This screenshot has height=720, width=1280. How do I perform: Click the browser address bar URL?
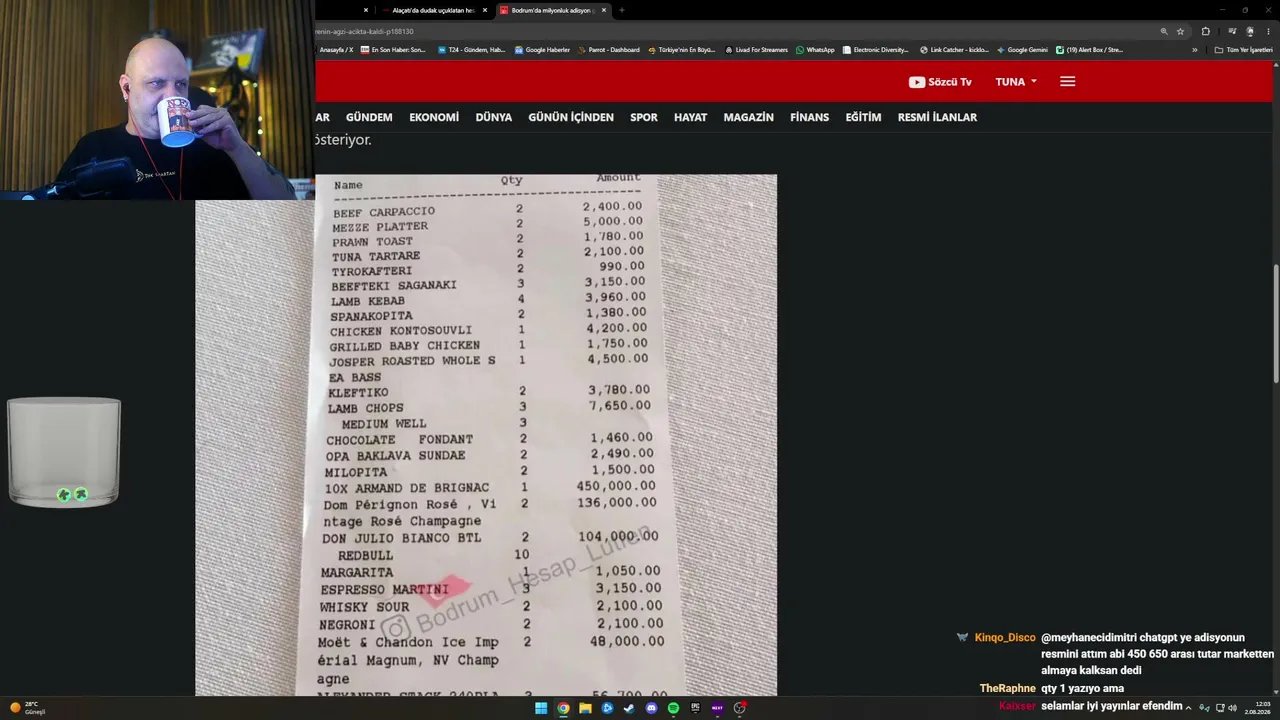(364, 31)
